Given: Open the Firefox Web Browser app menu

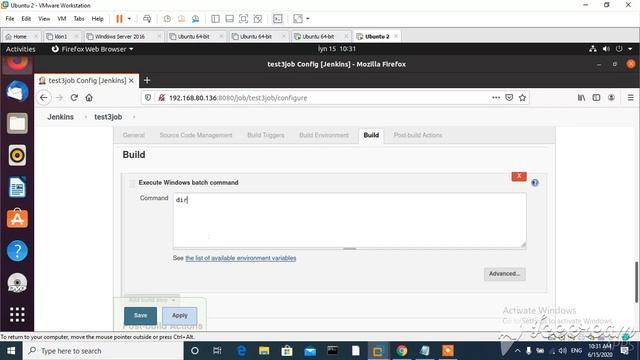Looking at the screenshot, I should tap(93, 49).
